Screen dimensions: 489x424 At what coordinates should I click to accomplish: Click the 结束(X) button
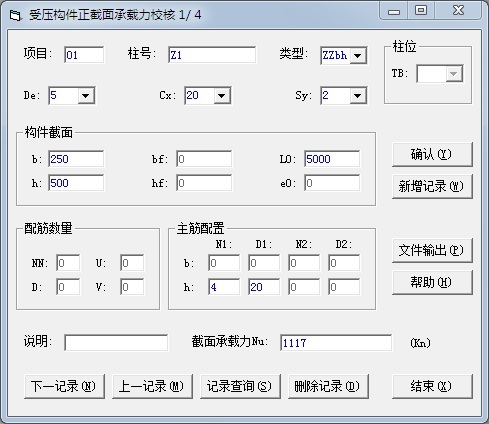pyautogui.click(x=432, y=386)
